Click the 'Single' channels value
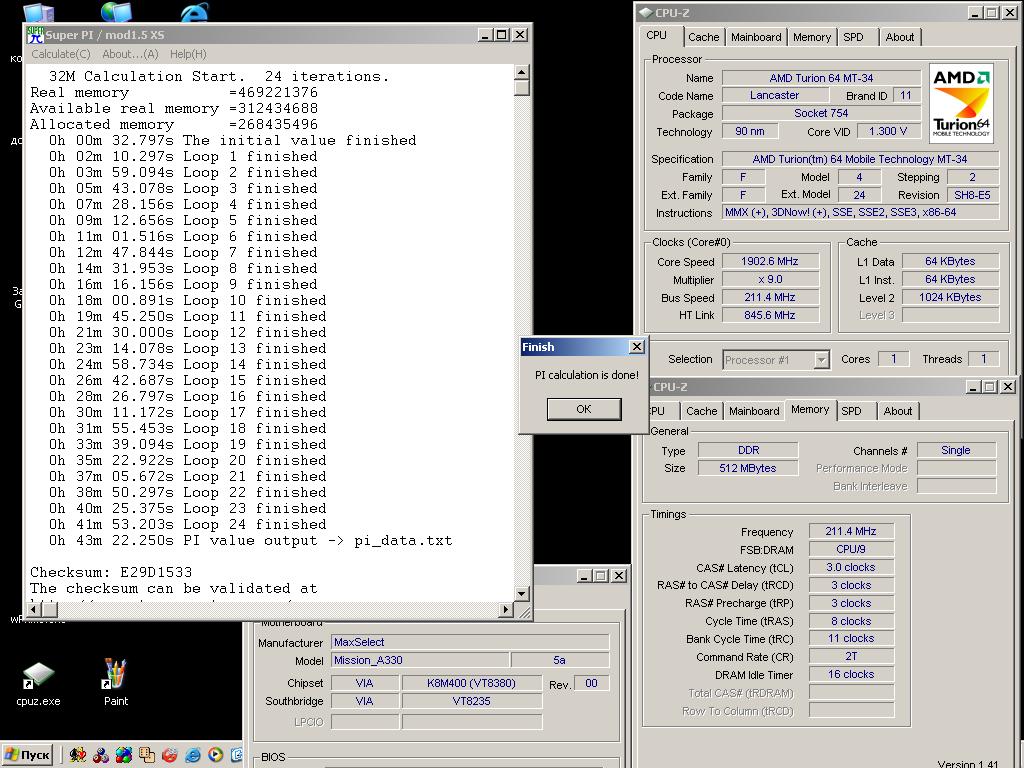 click(956, 450)
